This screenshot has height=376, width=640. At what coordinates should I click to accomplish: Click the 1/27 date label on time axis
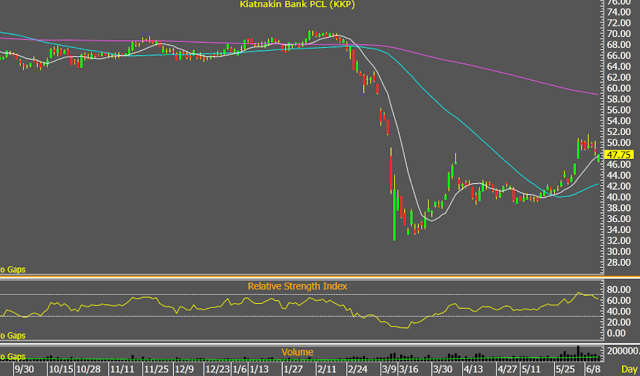(x=293, y=369)
